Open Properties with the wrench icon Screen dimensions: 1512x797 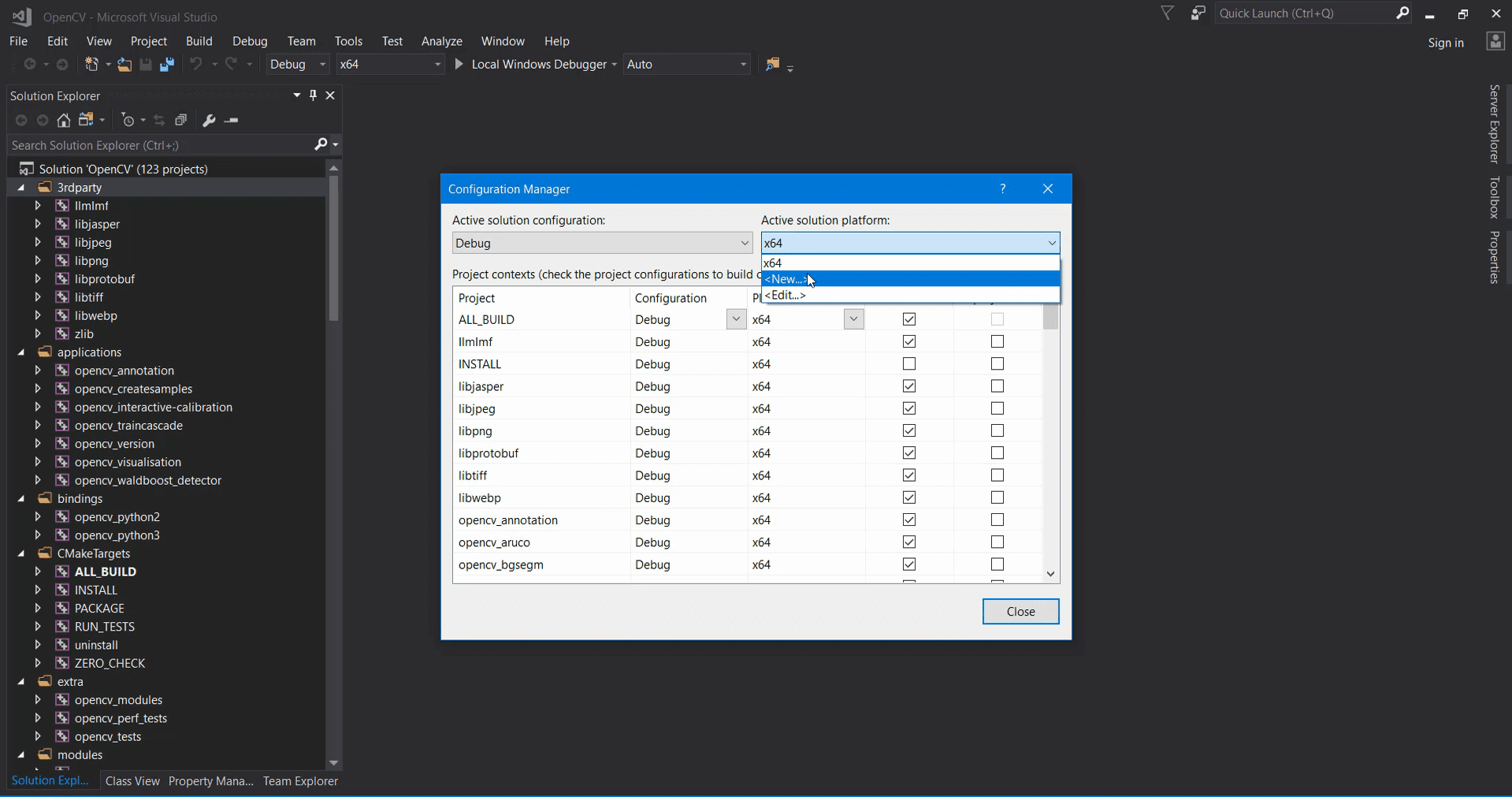tap(209, 120)
